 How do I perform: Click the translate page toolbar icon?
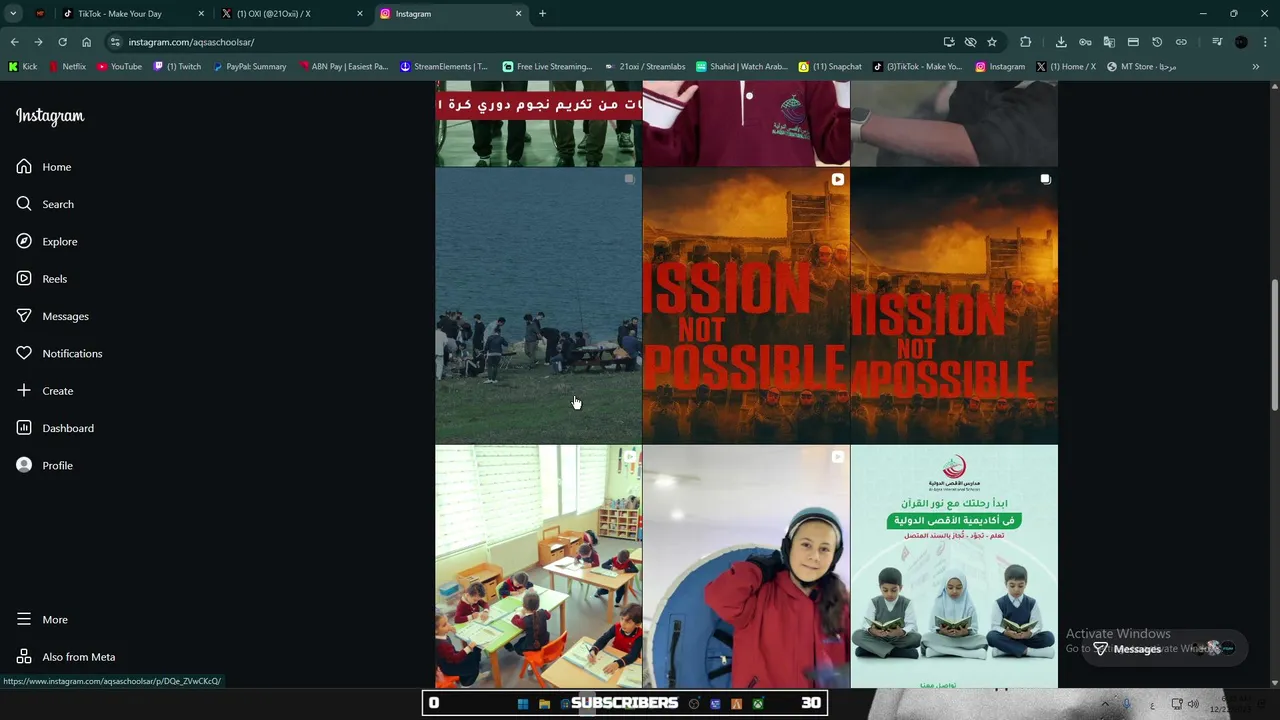pos(1109,42)
